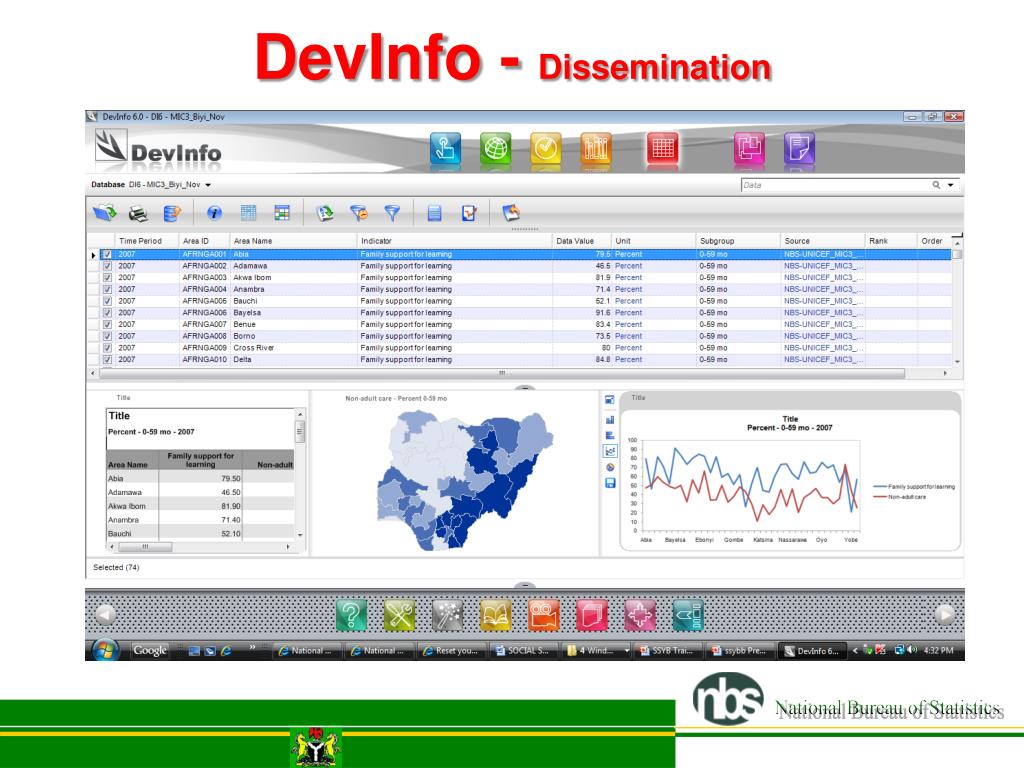The height and width of the screenshot is (768, 1024).
Task: Click the data grid horizontal scrollbar
Action: coord(502,373)
